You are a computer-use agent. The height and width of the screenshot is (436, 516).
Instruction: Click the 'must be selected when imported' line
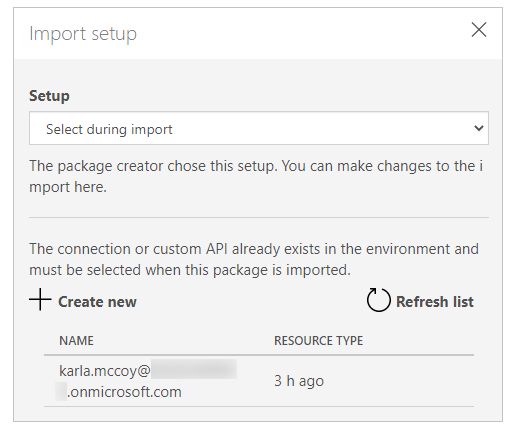click(190, 270)
